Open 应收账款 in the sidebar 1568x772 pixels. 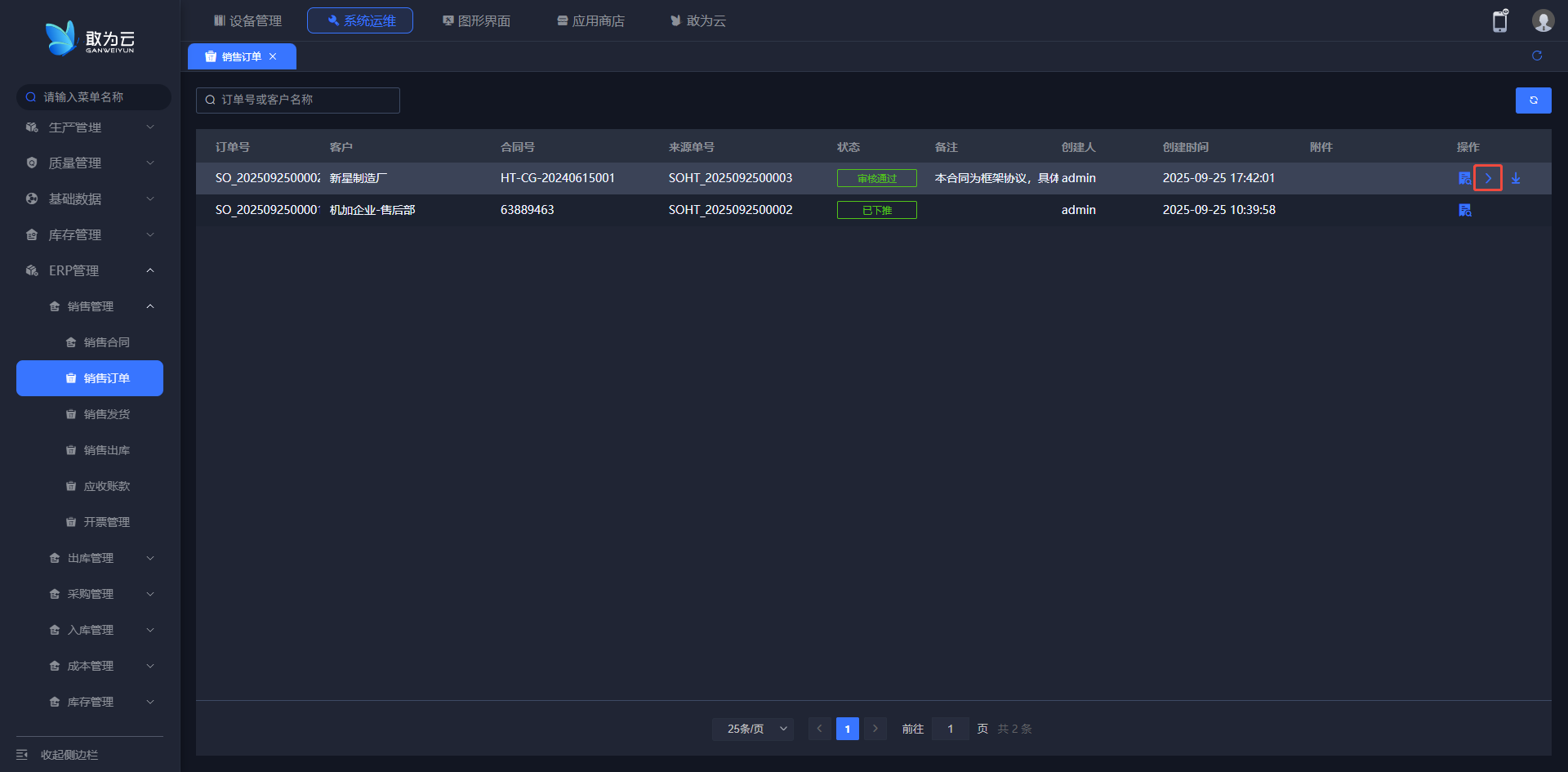click(90, 486)
